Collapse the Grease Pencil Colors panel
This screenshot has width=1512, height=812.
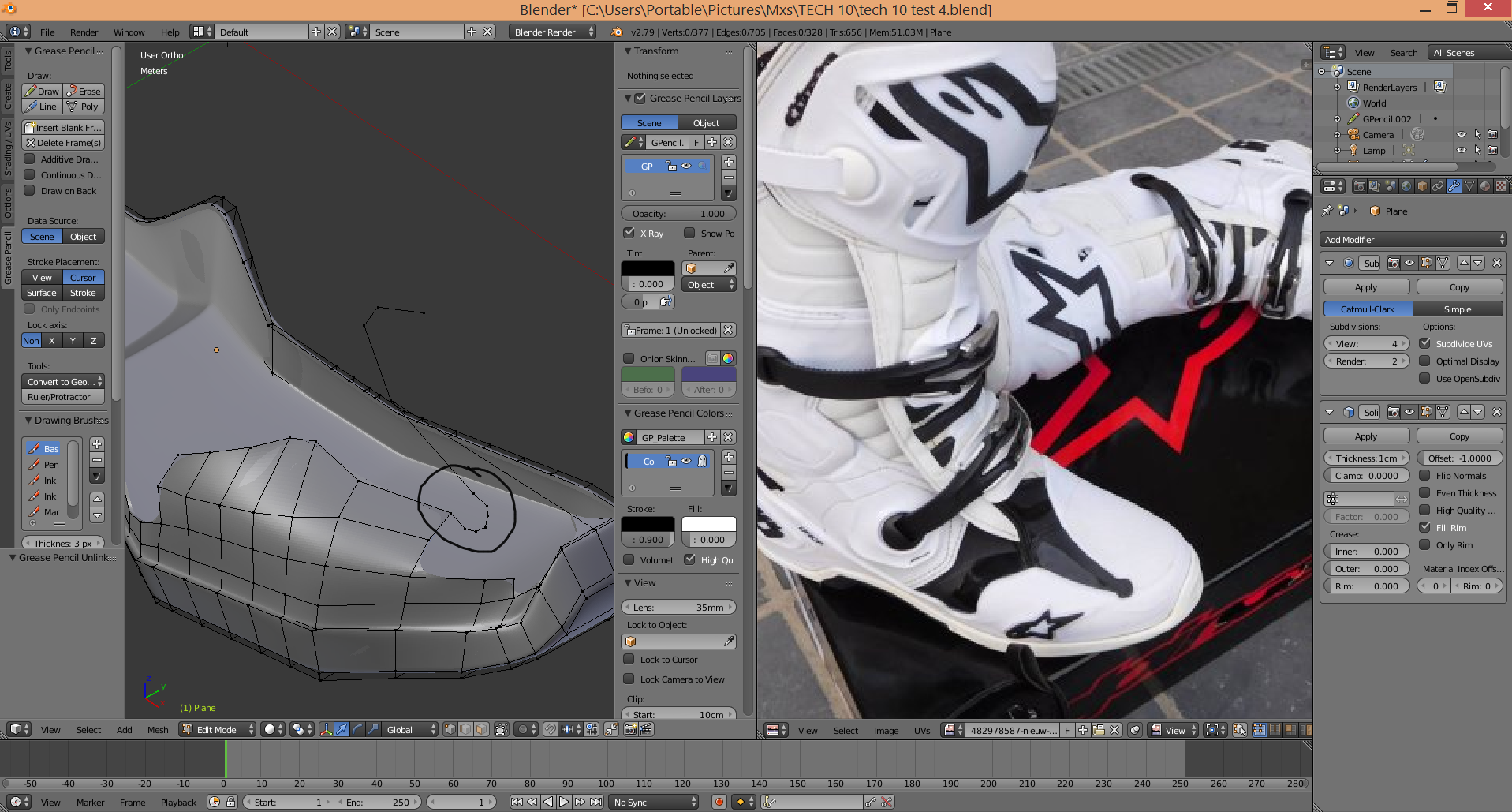(628, 413)
